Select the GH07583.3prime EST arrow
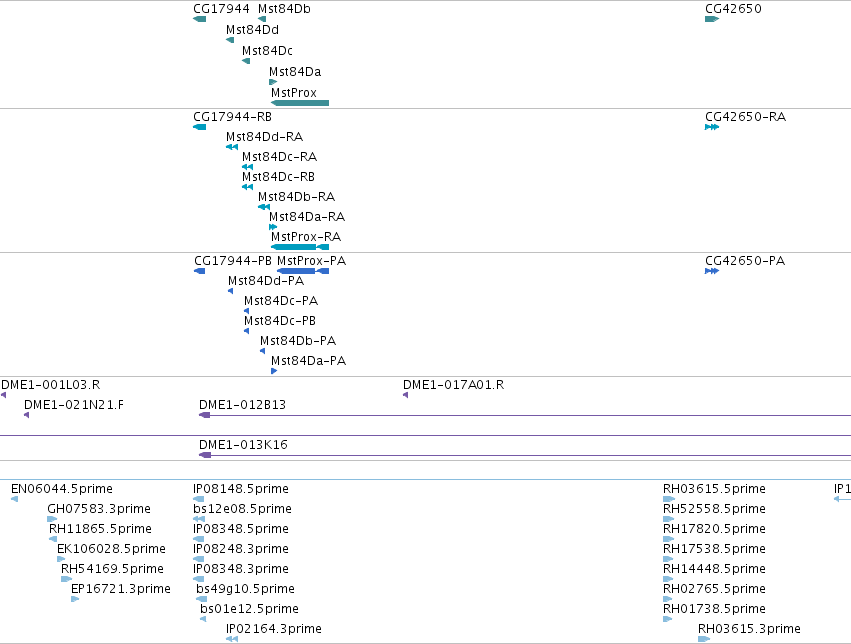The width and height of the screenshot is (851, 644). click(52, 520)
